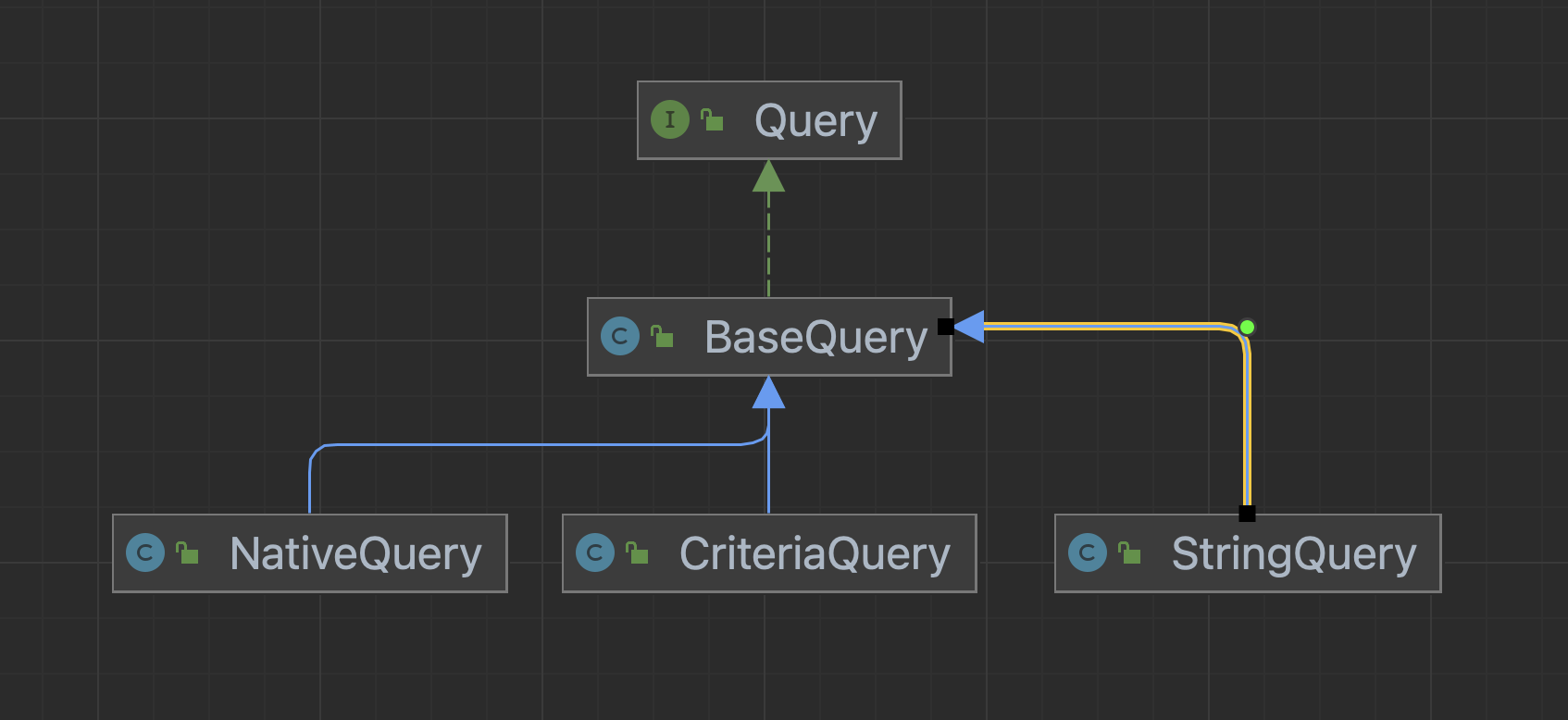Screen dimensions: 1568x720
Task: Click the black edge handle above StringQuery
Action: coord(1248,514)
